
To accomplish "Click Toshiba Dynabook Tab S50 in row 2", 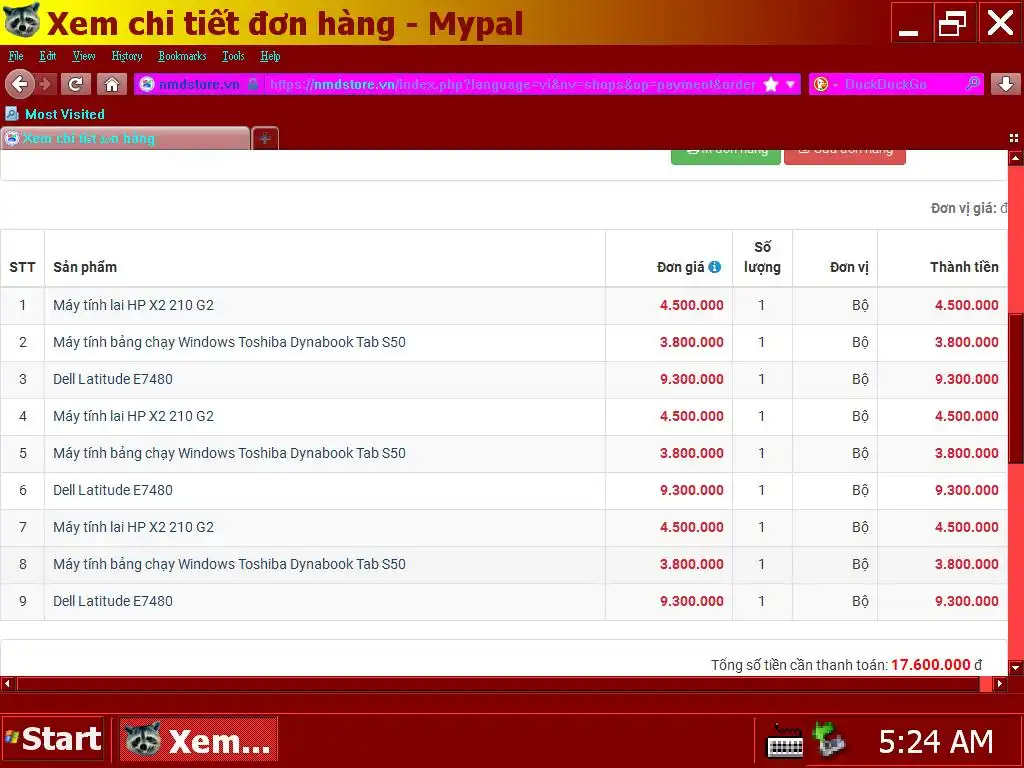I will pyautogui.click(x=229, y=342).
